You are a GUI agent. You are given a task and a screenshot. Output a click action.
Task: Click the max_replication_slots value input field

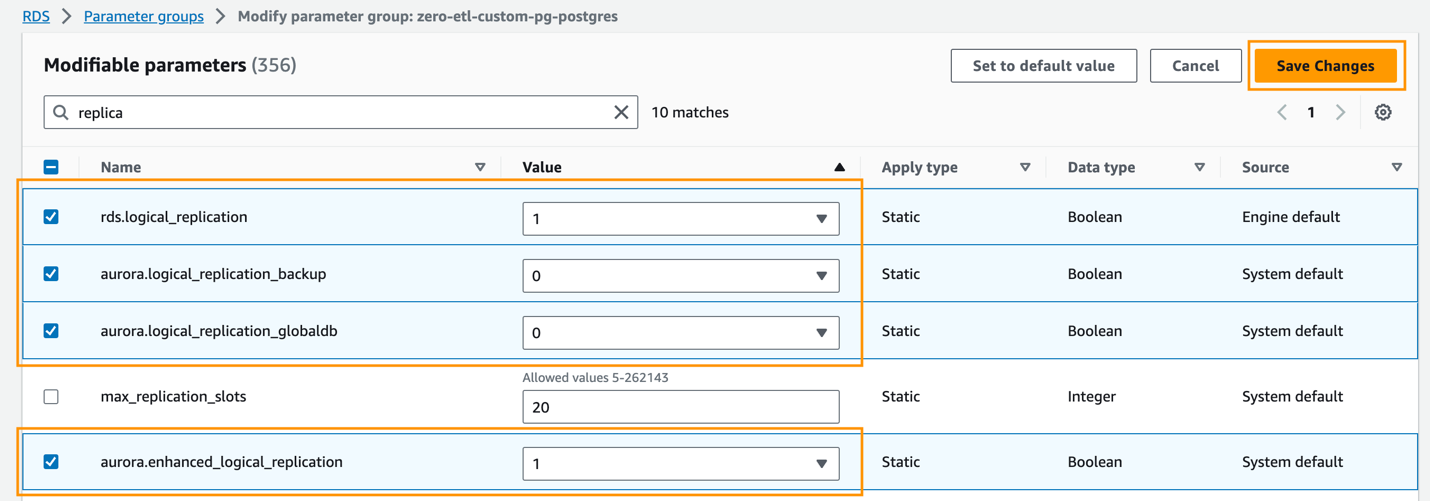pyautogui.click(x=680, y=407)
